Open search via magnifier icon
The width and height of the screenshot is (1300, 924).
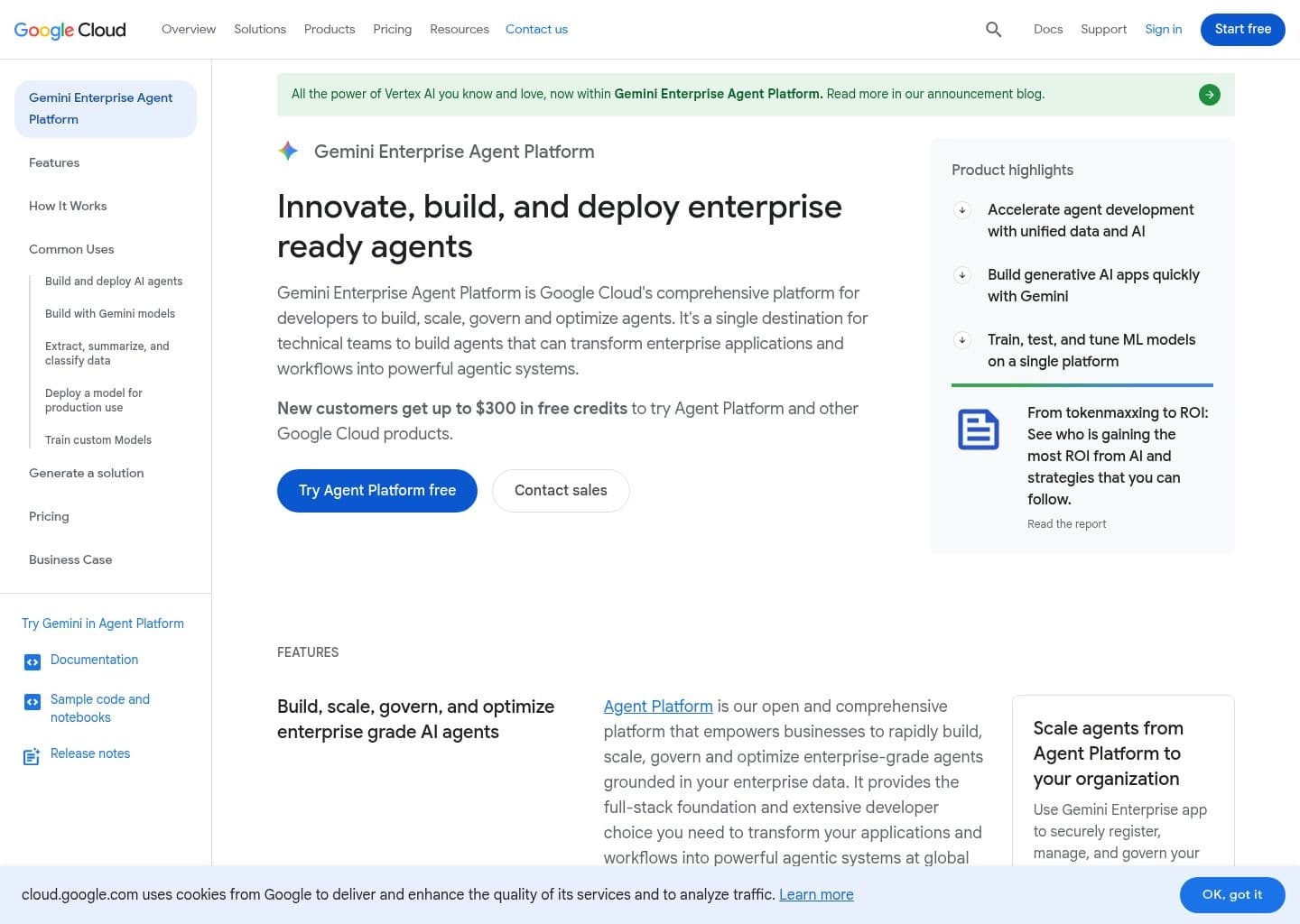click(x=994, y=30)
